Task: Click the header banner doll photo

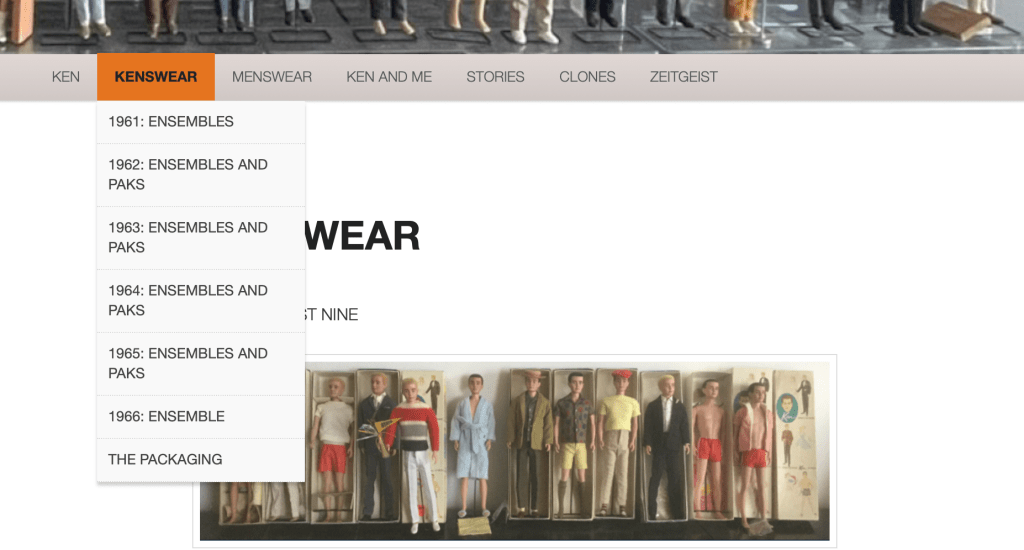Action: point(512,25)
